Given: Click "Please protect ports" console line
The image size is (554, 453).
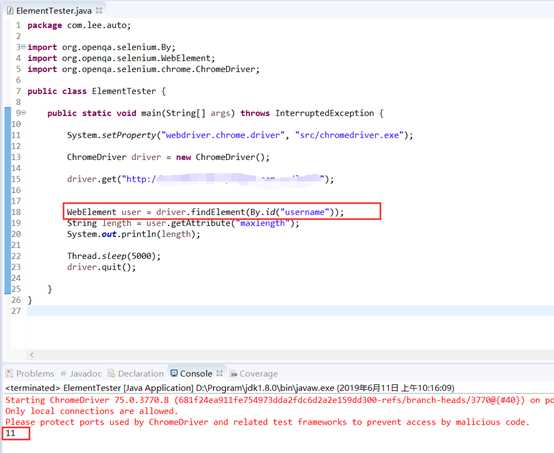Looking at the screenshot, I should tap(267, 422).
